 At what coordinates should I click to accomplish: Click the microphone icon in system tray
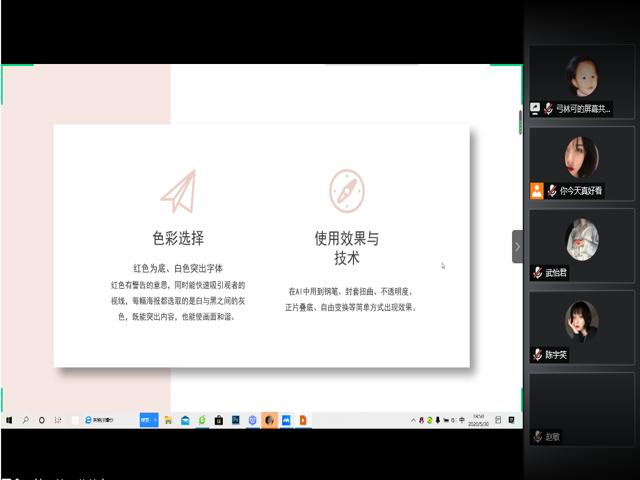(x=438, y=420)
